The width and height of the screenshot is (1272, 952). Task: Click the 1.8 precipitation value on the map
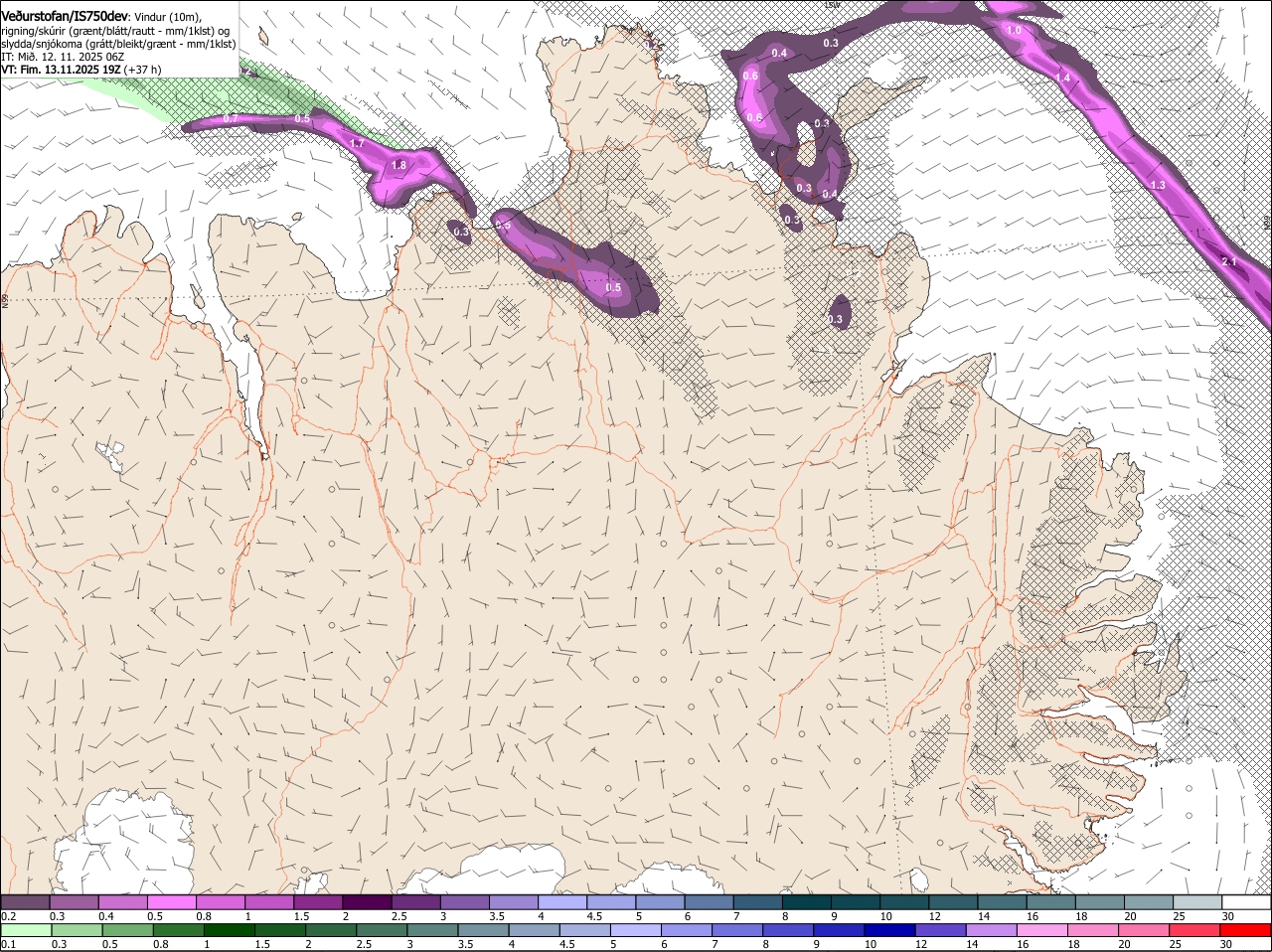pos(399,165)
